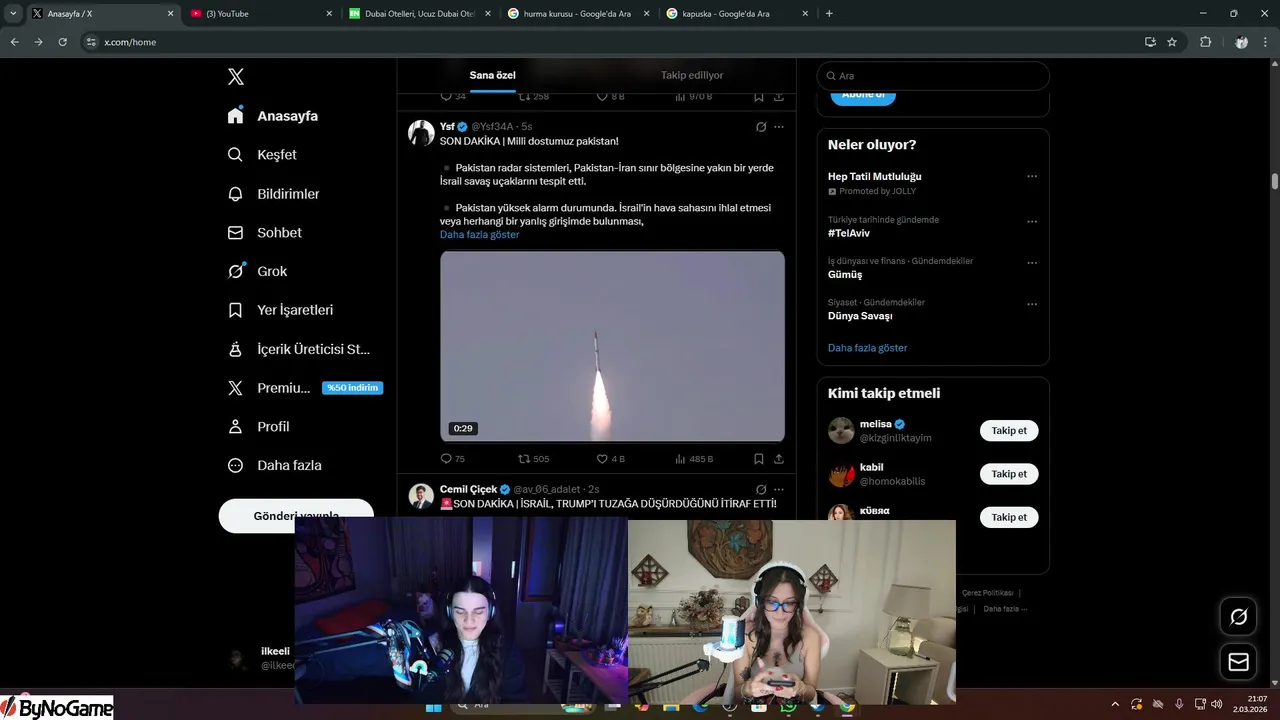Open Dünya Savaşı trending topic
Screen dimensions: 1280x720
pos(860,316)
